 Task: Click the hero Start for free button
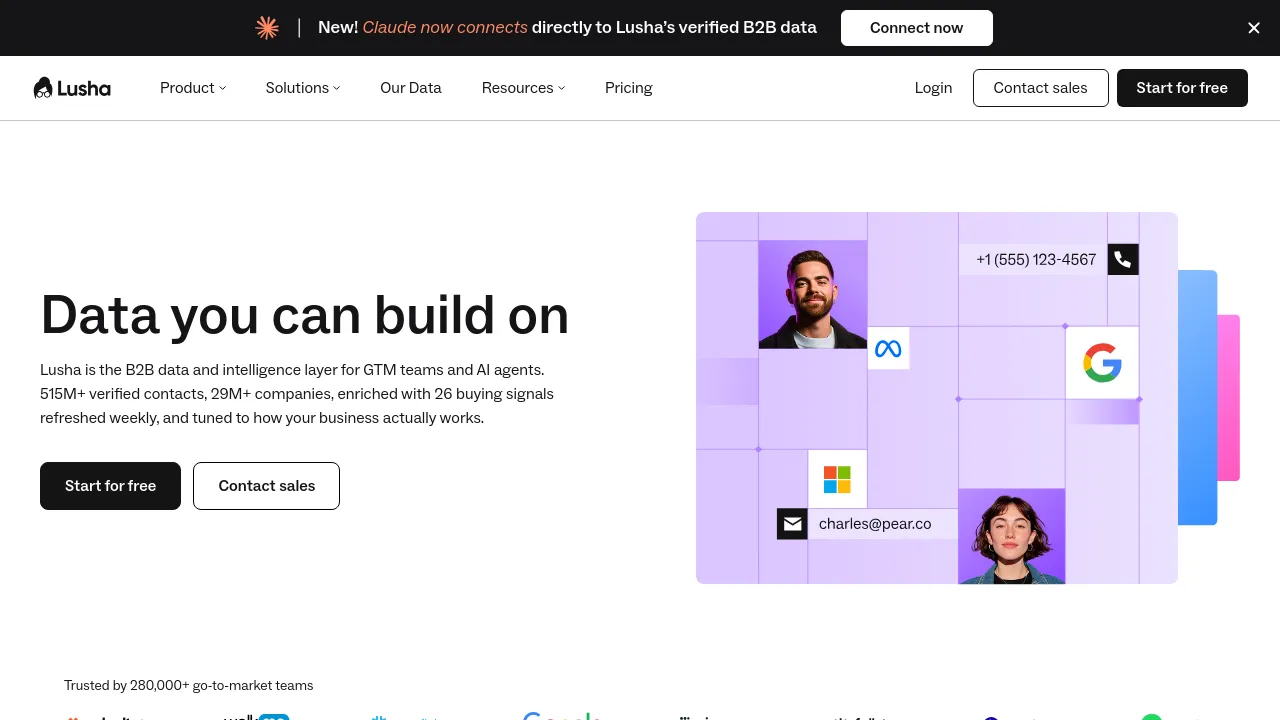pos(110,486)
